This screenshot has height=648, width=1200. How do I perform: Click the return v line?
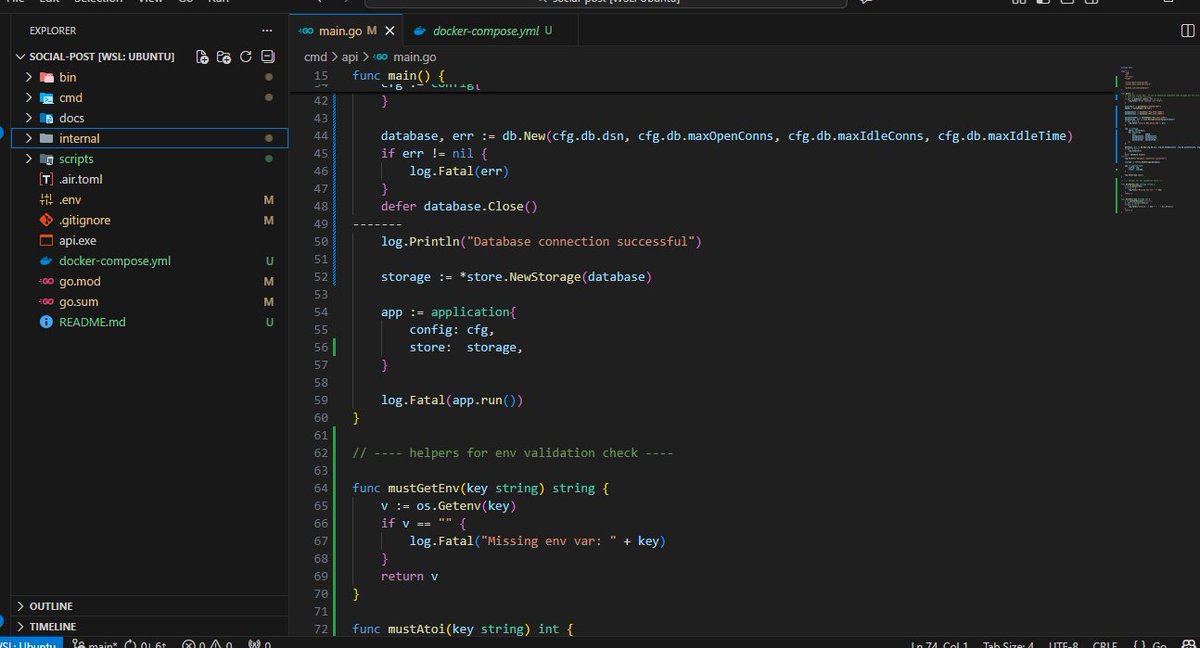coord(409,576)
